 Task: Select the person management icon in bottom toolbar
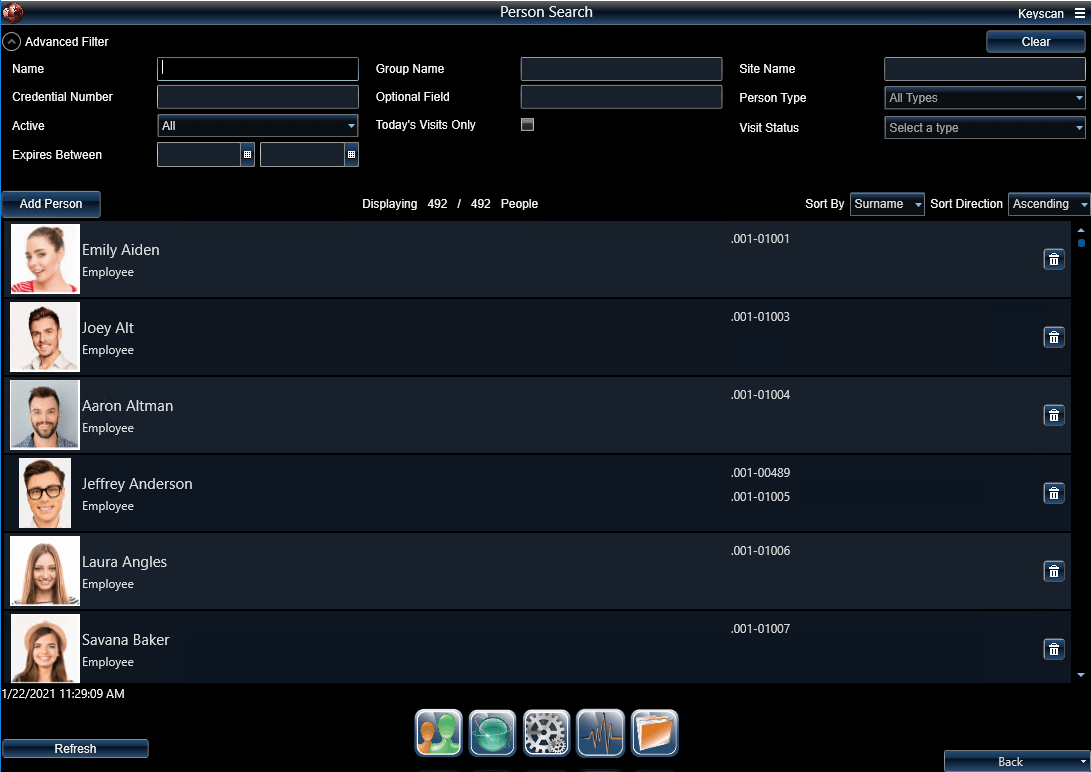click(438, 732)
